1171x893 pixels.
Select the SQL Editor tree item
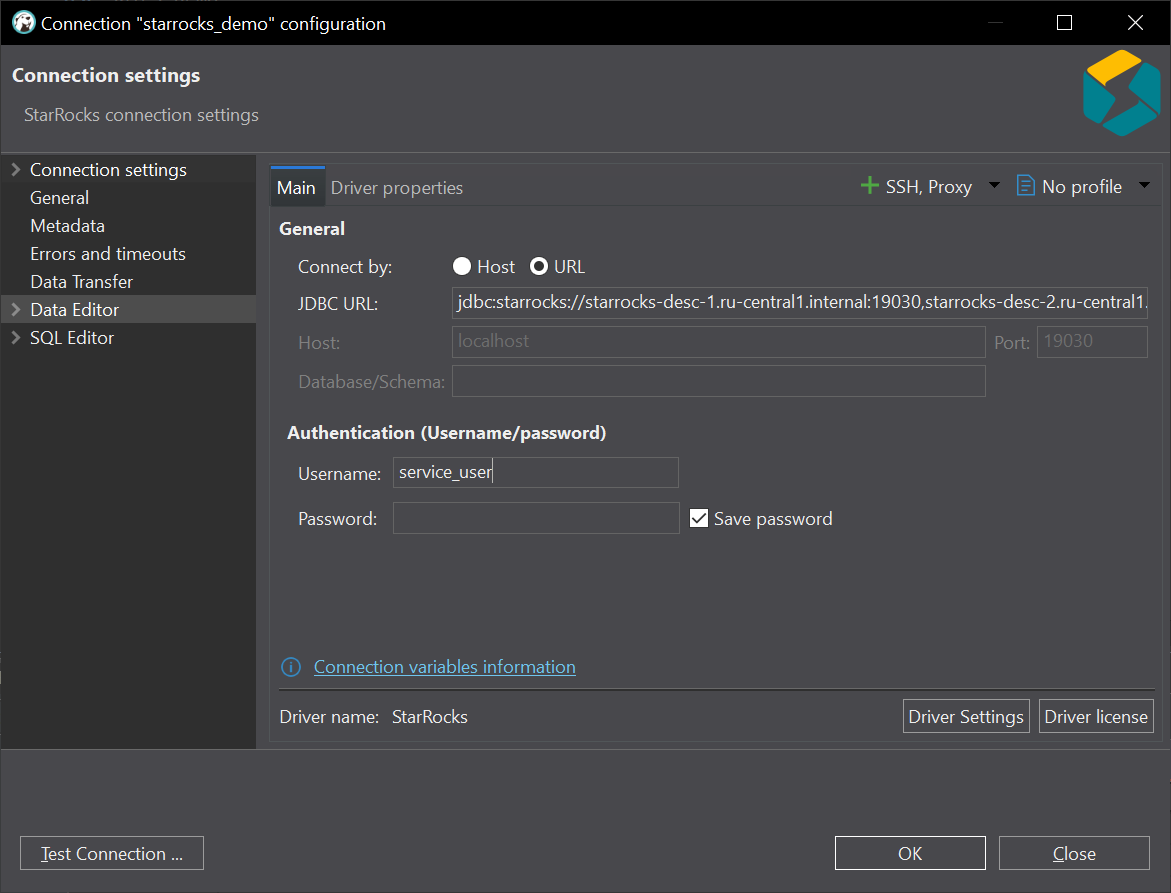[72, 337]
